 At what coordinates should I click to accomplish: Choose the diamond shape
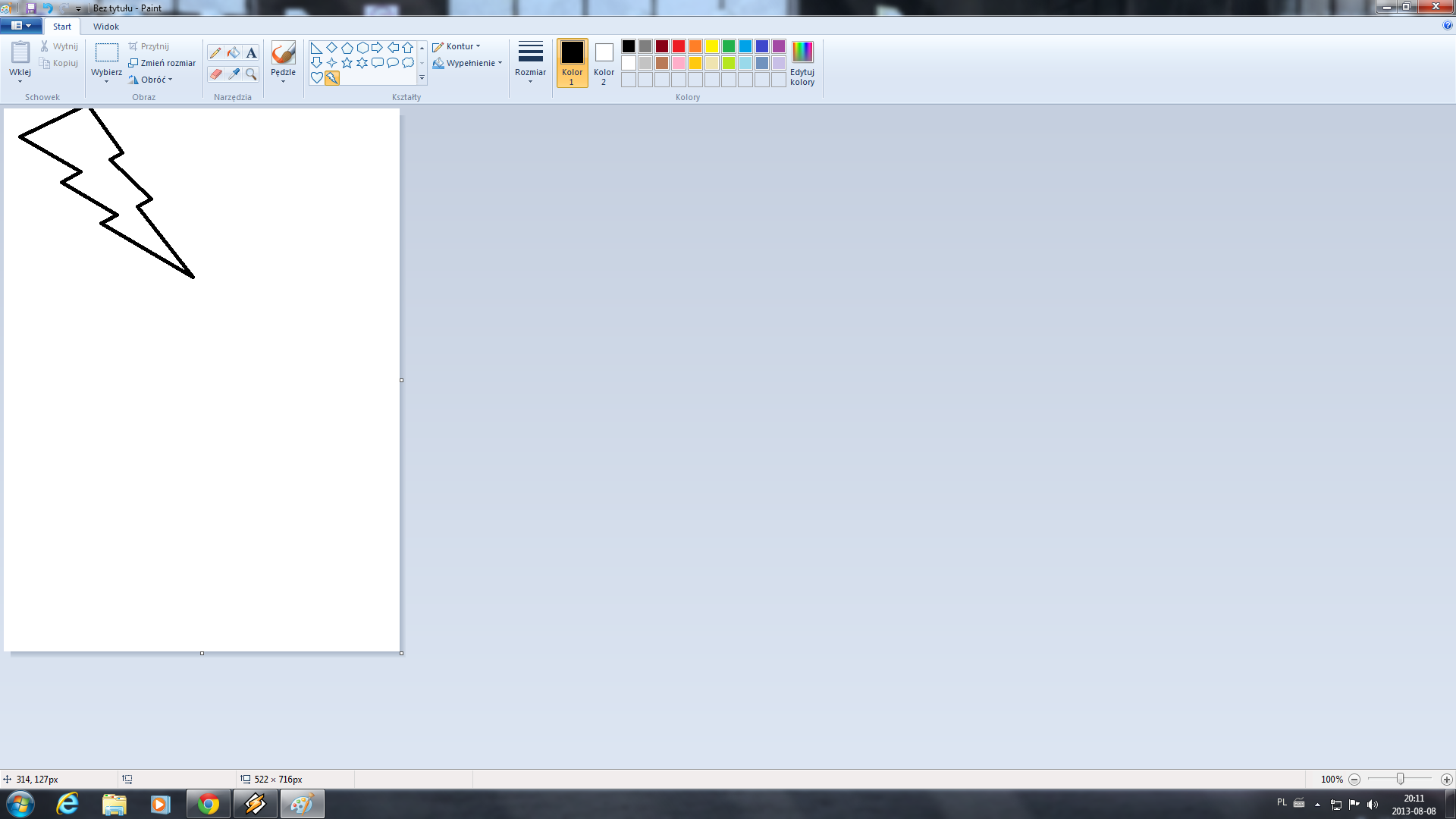click(331, 48)
